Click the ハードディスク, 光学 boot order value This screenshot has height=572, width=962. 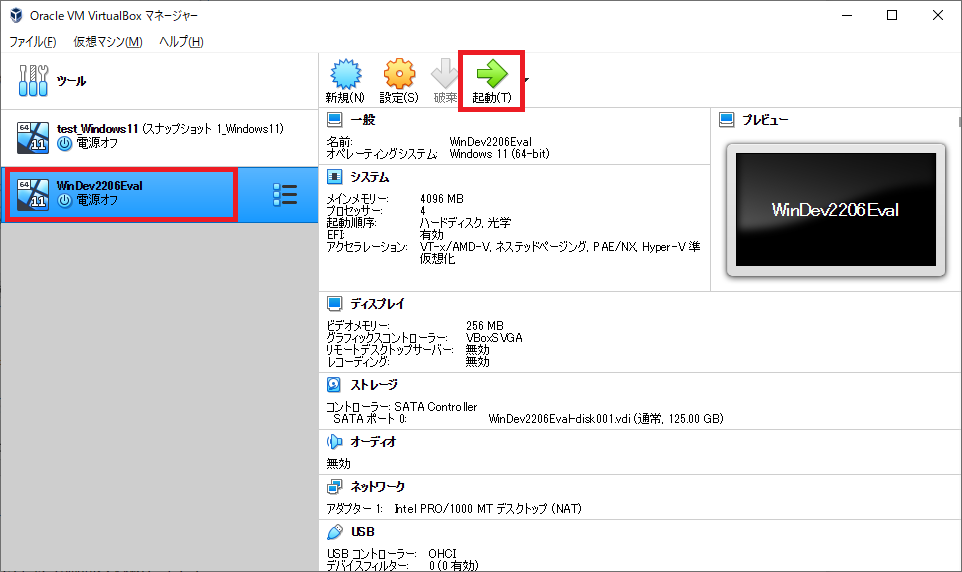tap(465, 223)
